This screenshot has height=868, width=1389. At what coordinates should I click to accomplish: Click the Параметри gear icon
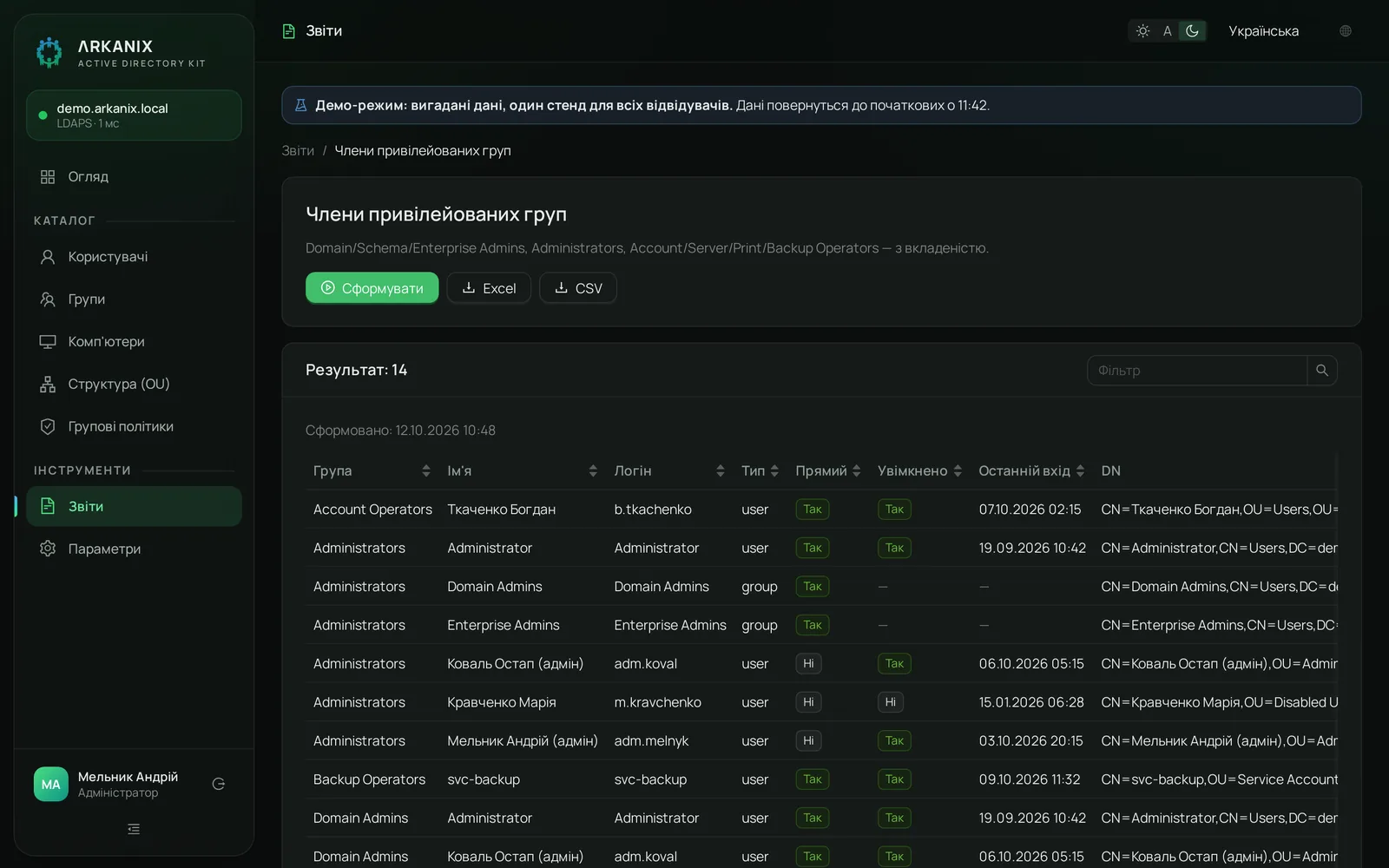pos(48,549)
